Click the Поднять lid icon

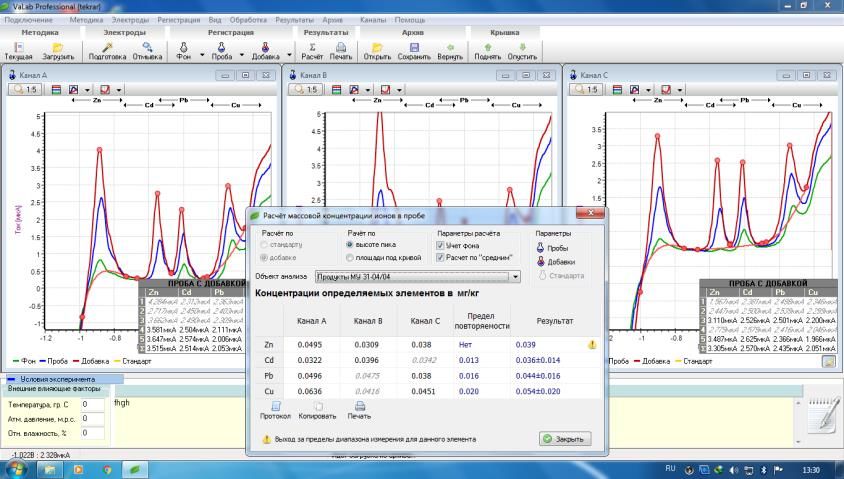click(x=487, y=47)
